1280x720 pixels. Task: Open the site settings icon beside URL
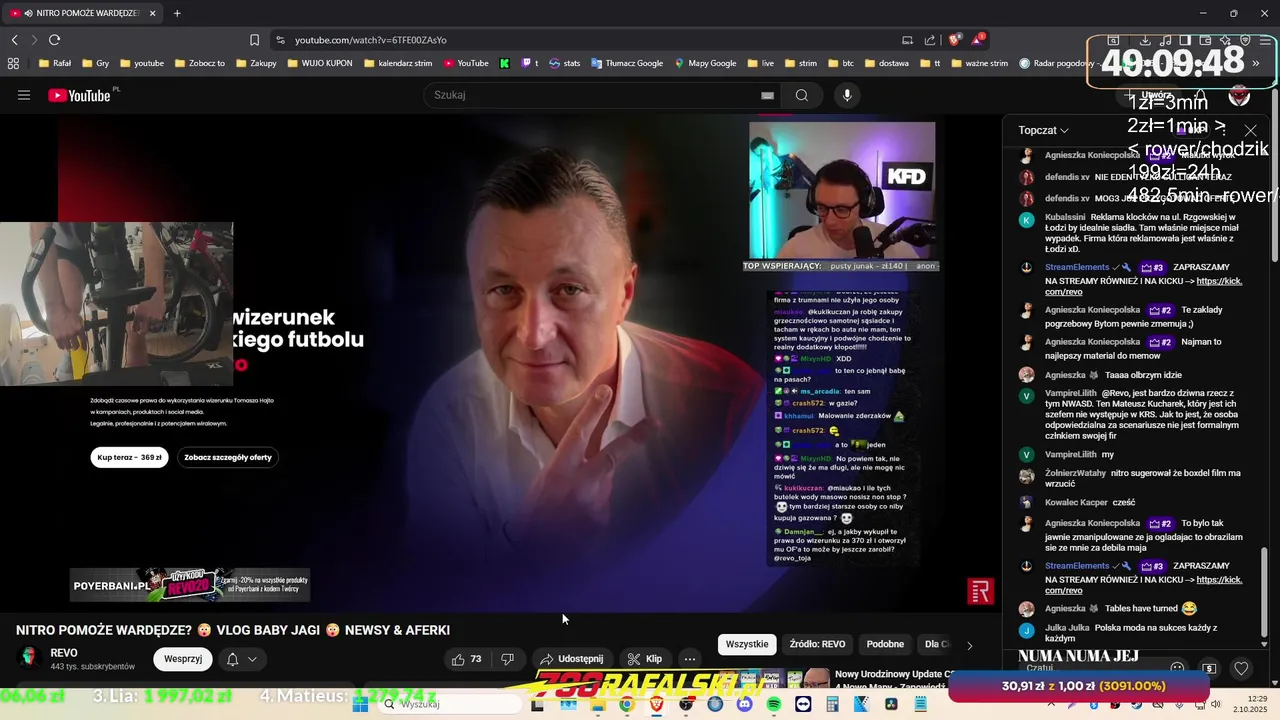point(280,40)
